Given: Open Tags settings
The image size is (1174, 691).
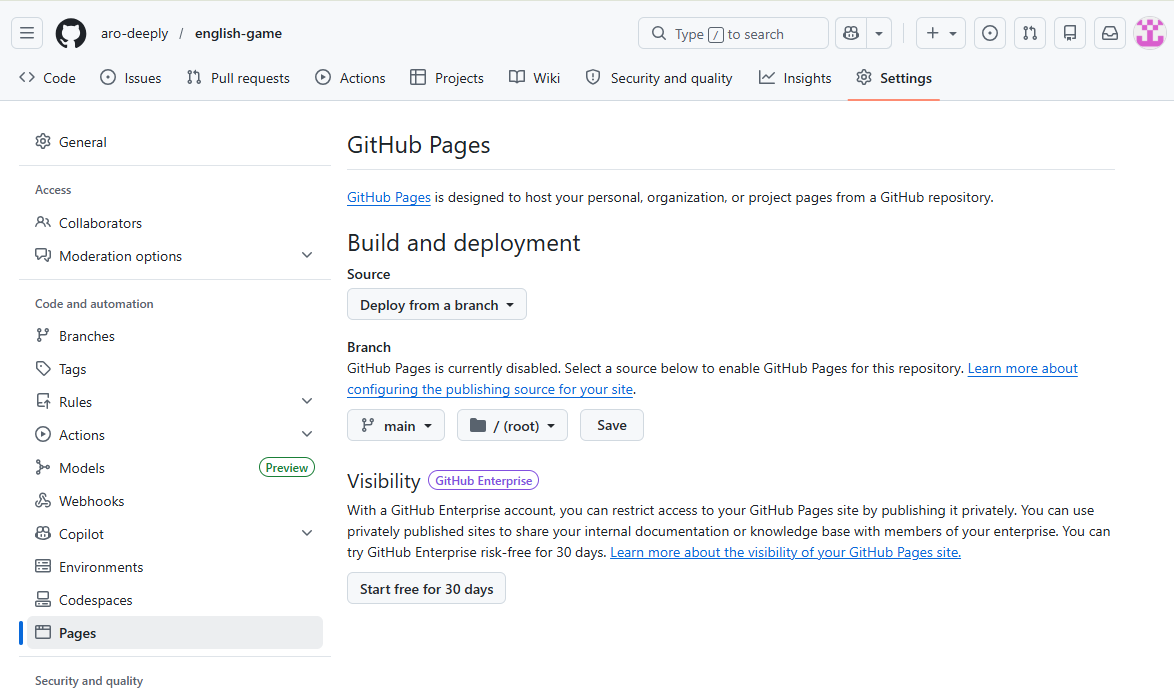Looking at the screenshot, I should click(174, 369).
